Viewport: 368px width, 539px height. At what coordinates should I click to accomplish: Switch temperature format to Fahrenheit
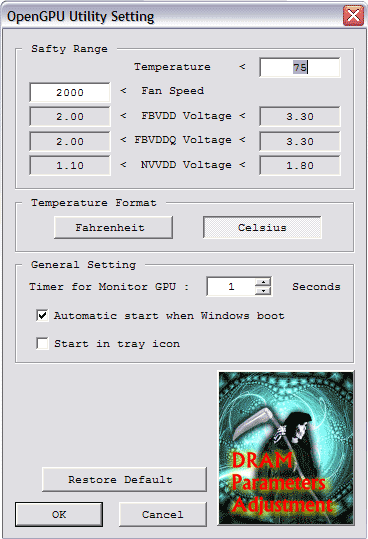pos(113,227)
